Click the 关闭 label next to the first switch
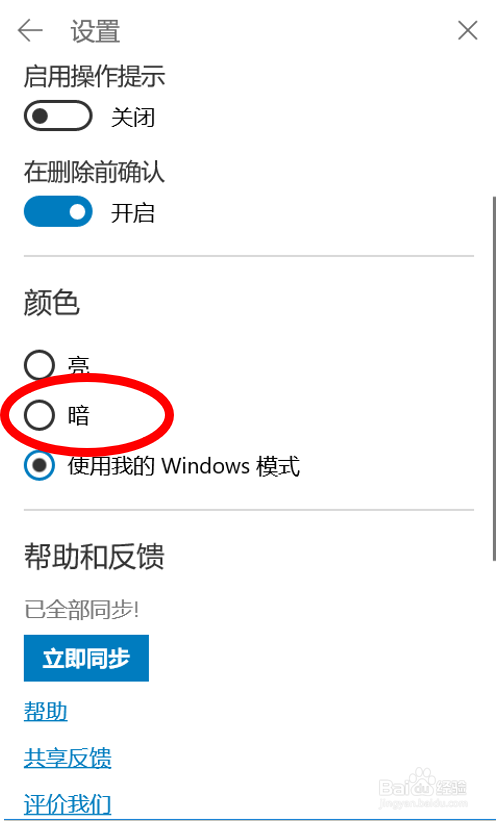The width and height of the screenshot is (496, 821). (x=133, y=117)
